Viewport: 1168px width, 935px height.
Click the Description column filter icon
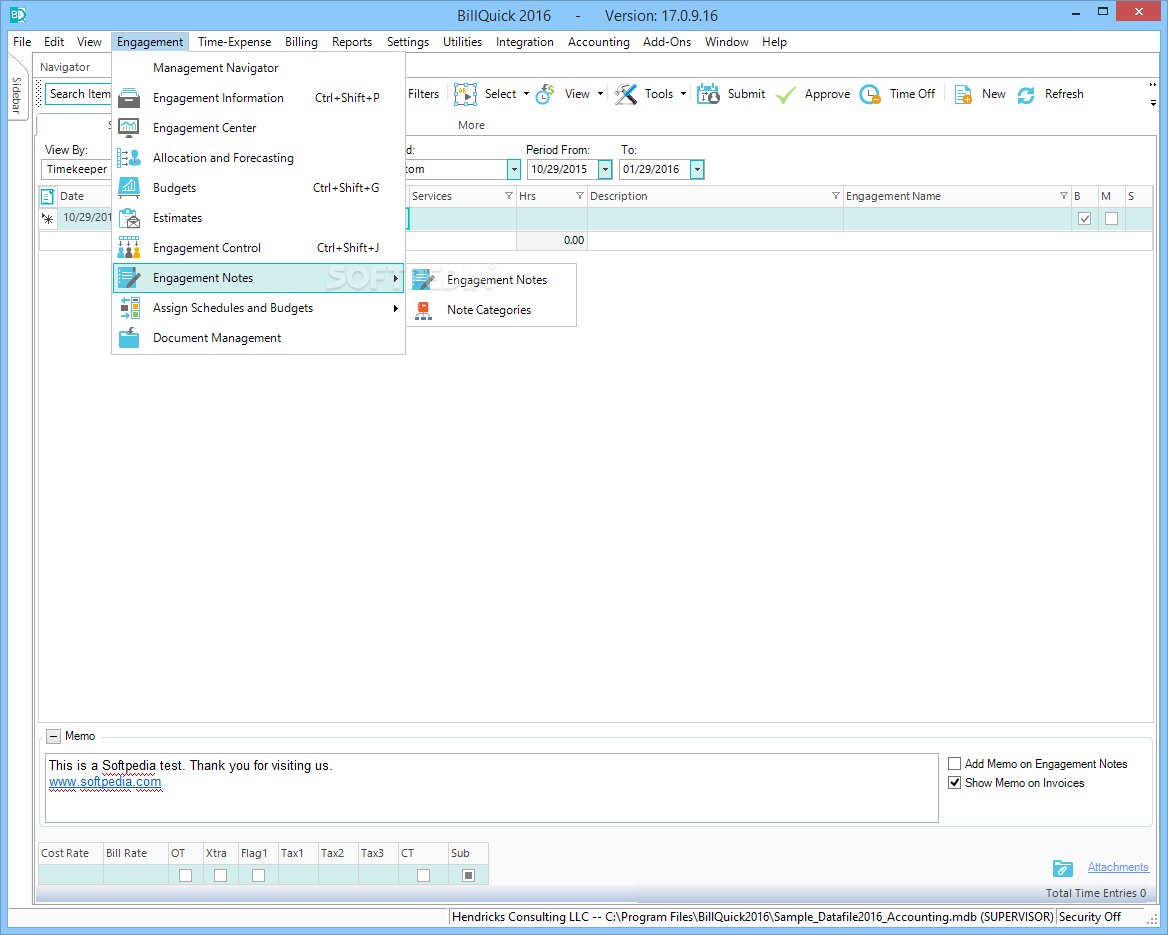point(836,196)
